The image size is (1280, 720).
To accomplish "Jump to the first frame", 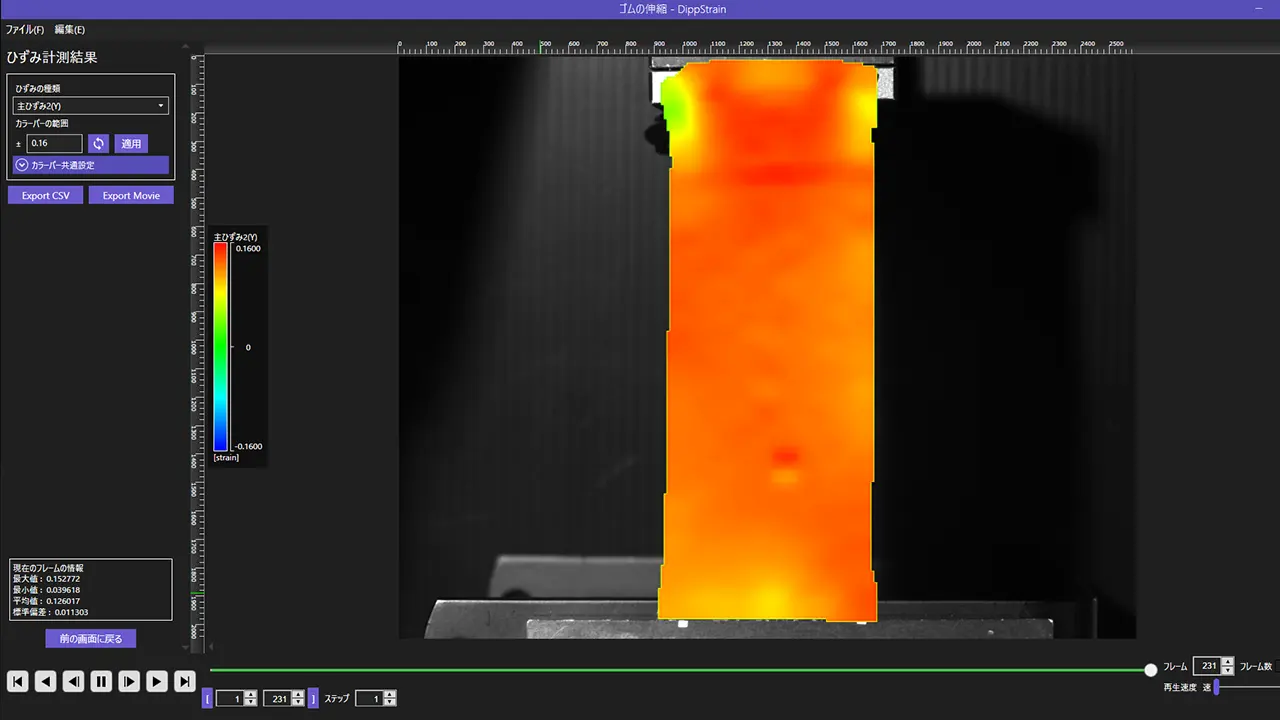I will click(17, 681).
